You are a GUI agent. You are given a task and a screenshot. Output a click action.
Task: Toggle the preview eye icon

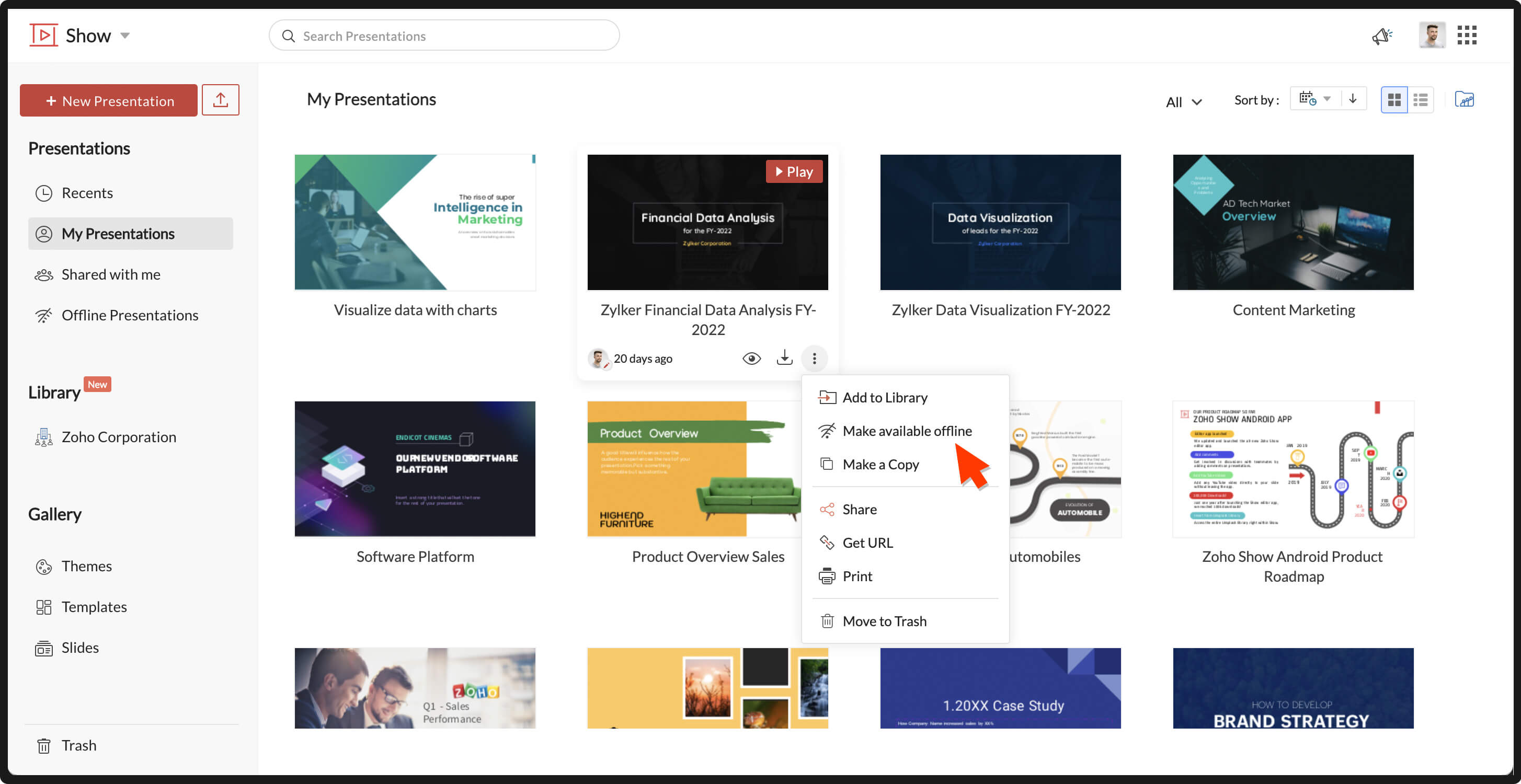[751, 359]
